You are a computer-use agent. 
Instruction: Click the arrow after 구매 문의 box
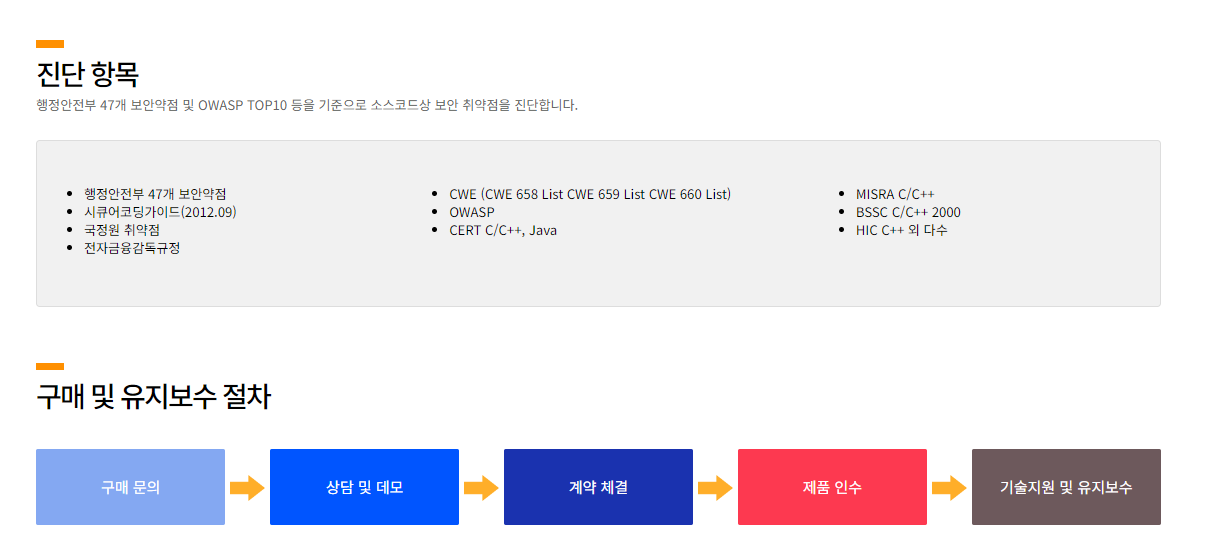pyautogui.click(x=247, y=488)
